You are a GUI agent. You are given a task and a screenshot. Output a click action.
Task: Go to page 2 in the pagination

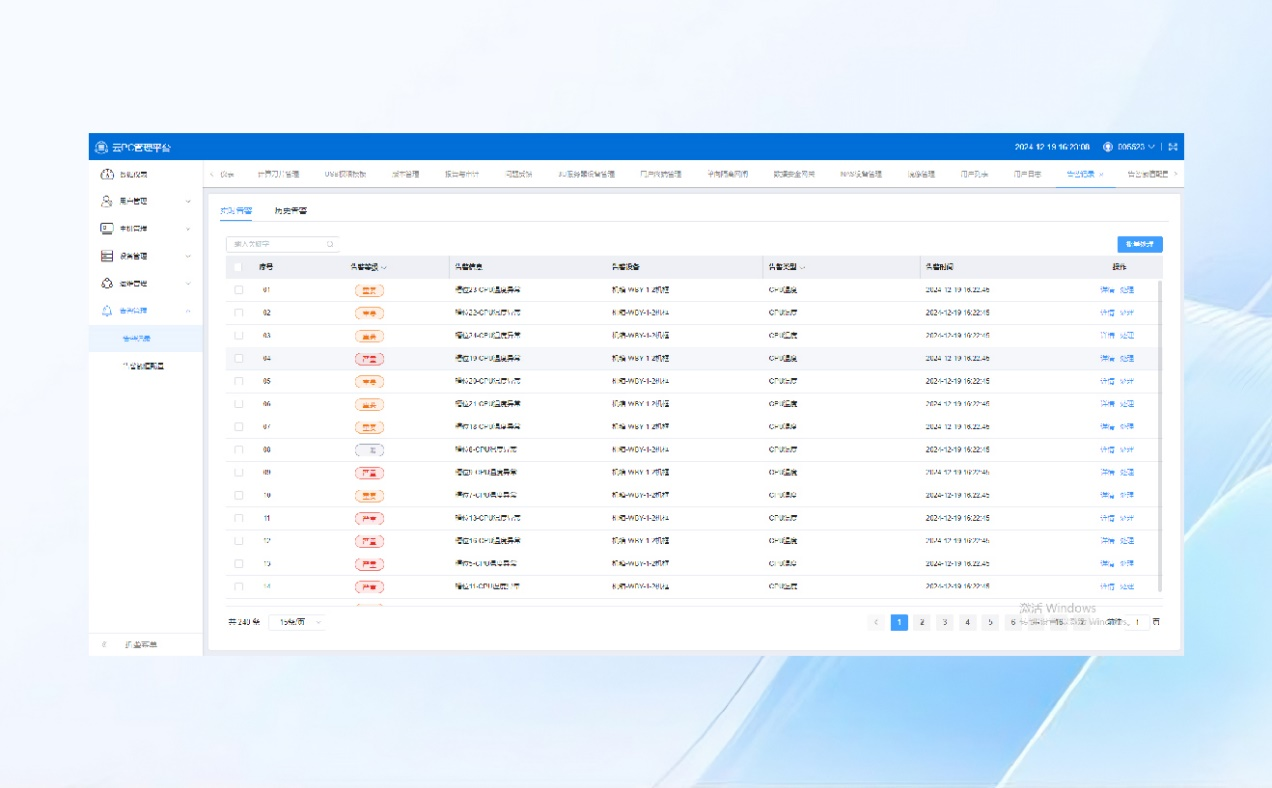[x=922, y=622]
